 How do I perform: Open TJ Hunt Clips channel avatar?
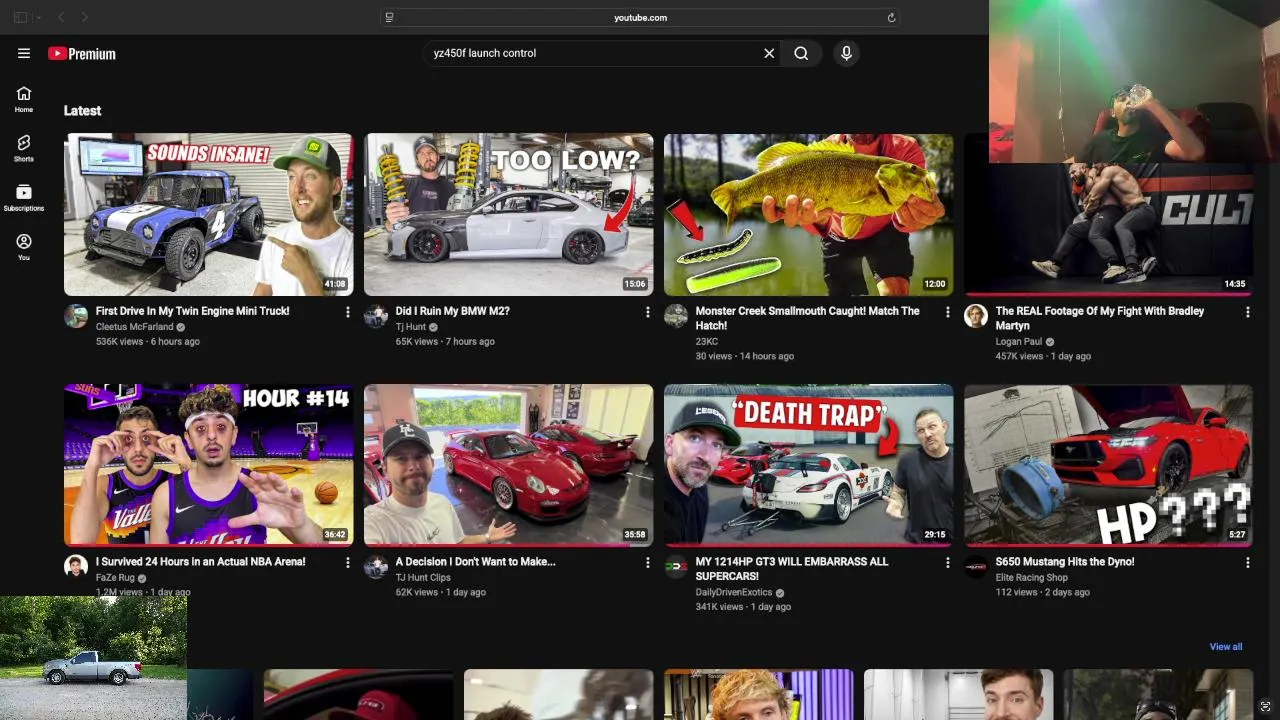[x=376, y=567]
